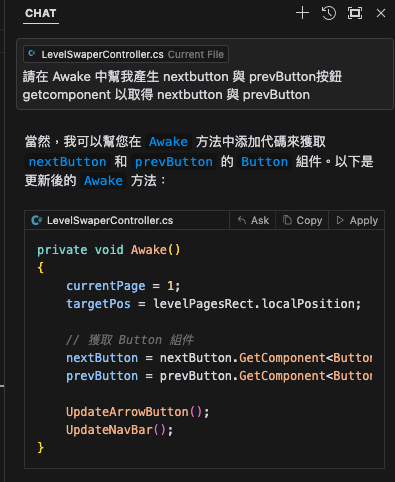The image size is (395, 482).
Task: Select the CHAT tab
Action: [41, 13]
